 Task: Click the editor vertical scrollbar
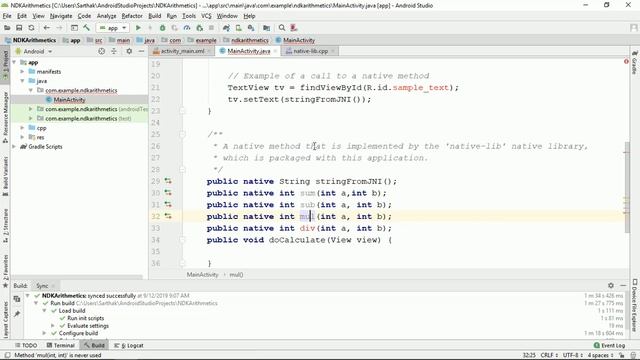pos(627,187)
